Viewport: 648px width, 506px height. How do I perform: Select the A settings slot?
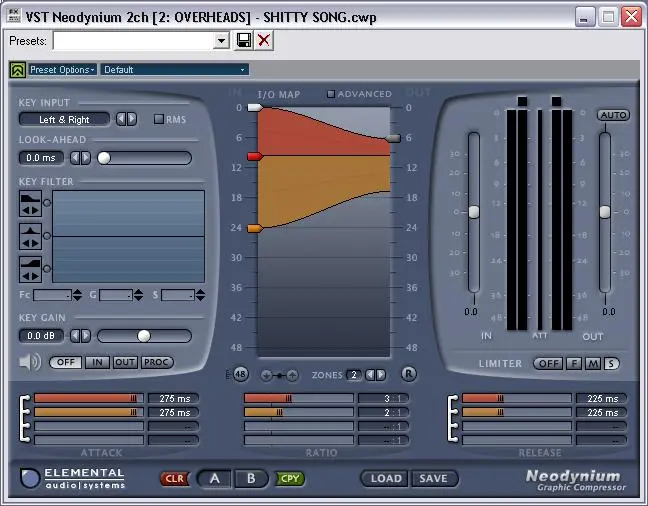(x=215, y=478)
